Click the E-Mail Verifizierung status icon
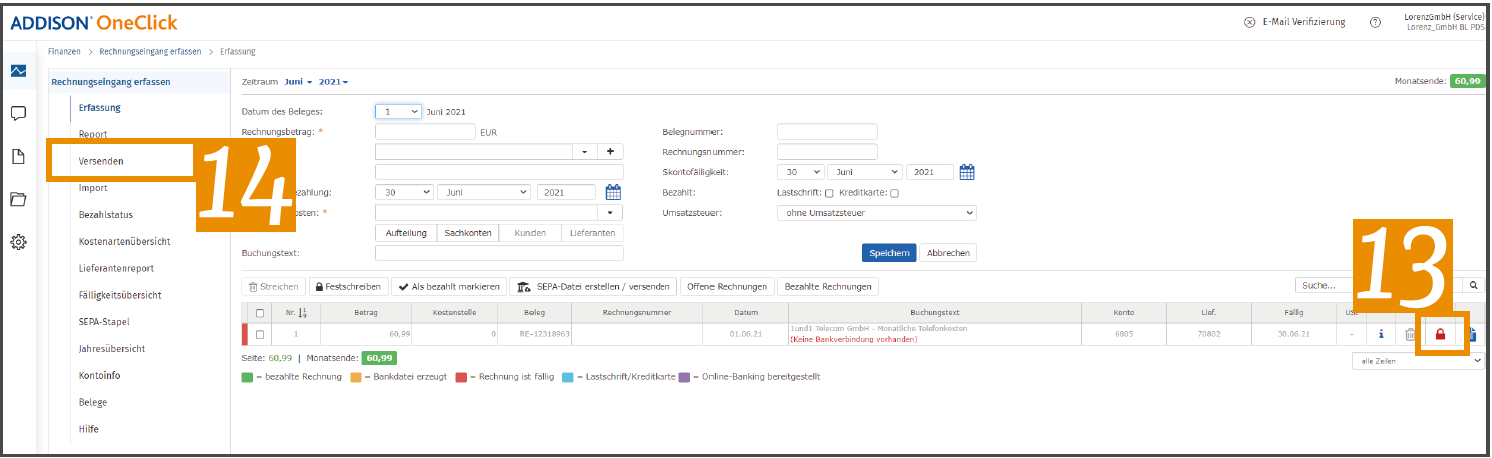This screenshot has height=458, width=1492. tap(1249, 22)
